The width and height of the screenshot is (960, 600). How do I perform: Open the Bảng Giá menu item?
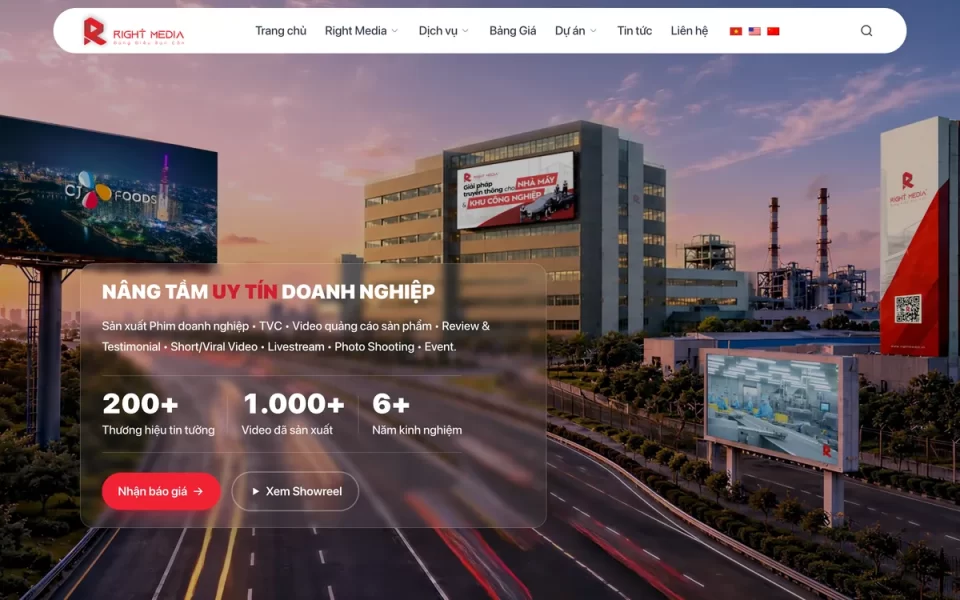click(x=512, y=31)
